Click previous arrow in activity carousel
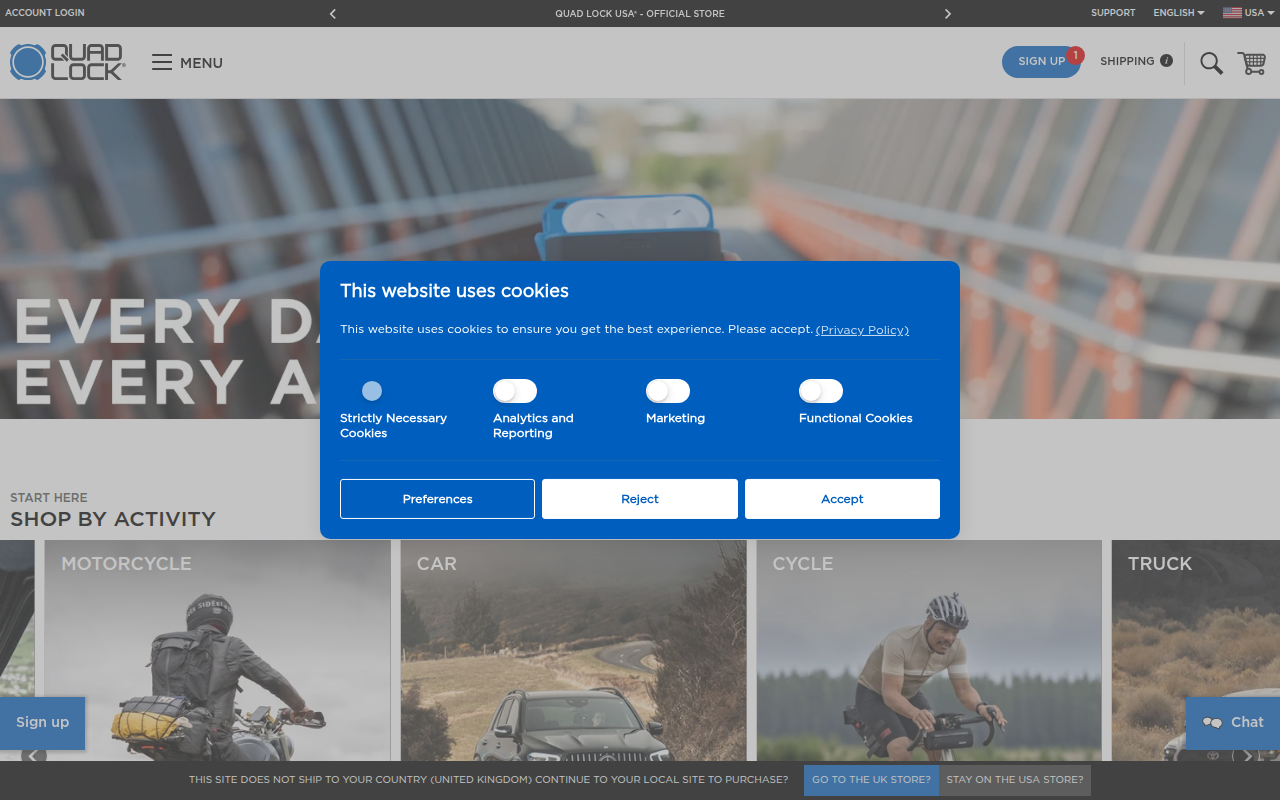Image resolution: width=1280 pixels, height=800 pixels. pos(34,756)
